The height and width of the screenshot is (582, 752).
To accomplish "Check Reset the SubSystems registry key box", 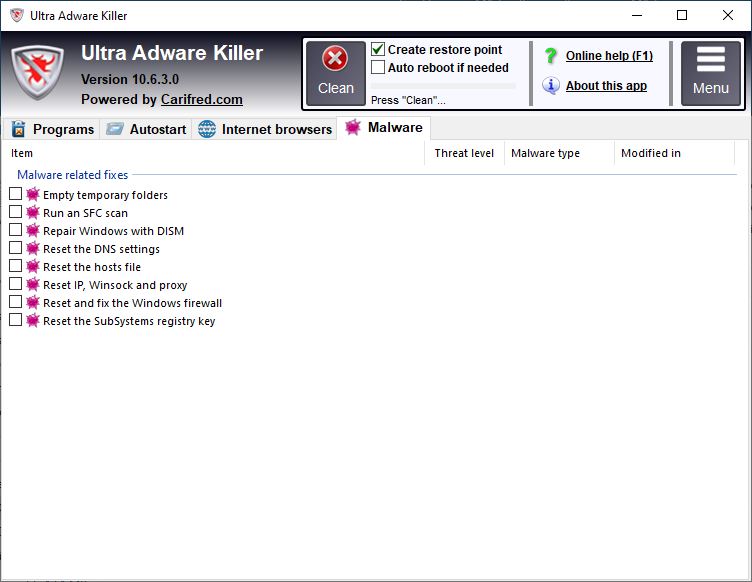I will tap(15, 319).
